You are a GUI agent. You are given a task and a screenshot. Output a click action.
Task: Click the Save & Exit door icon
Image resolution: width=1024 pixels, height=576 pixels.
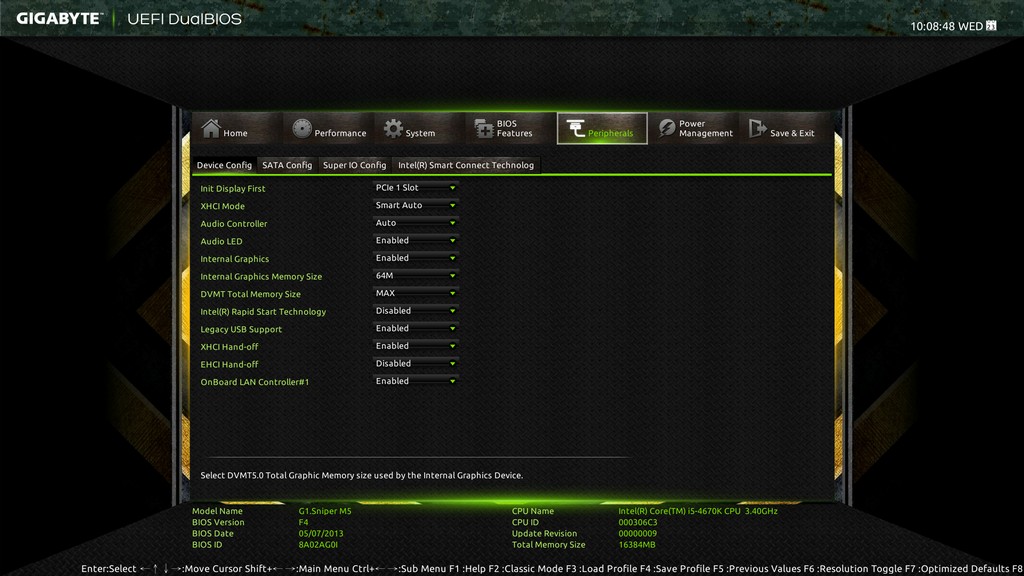tap(757, 128)
